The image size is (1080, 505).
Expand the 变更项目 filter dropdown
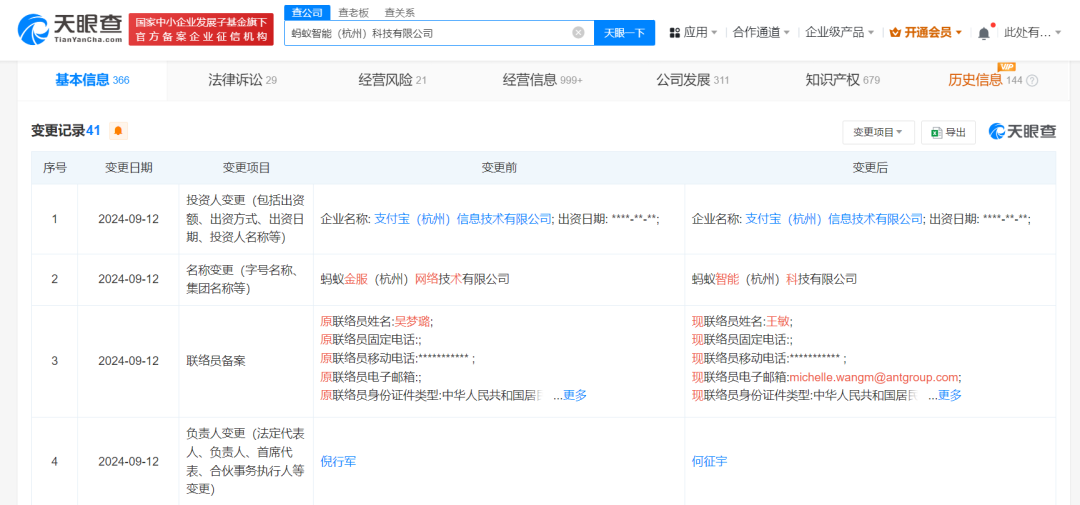pyautogui.click(x=878, y=132)
